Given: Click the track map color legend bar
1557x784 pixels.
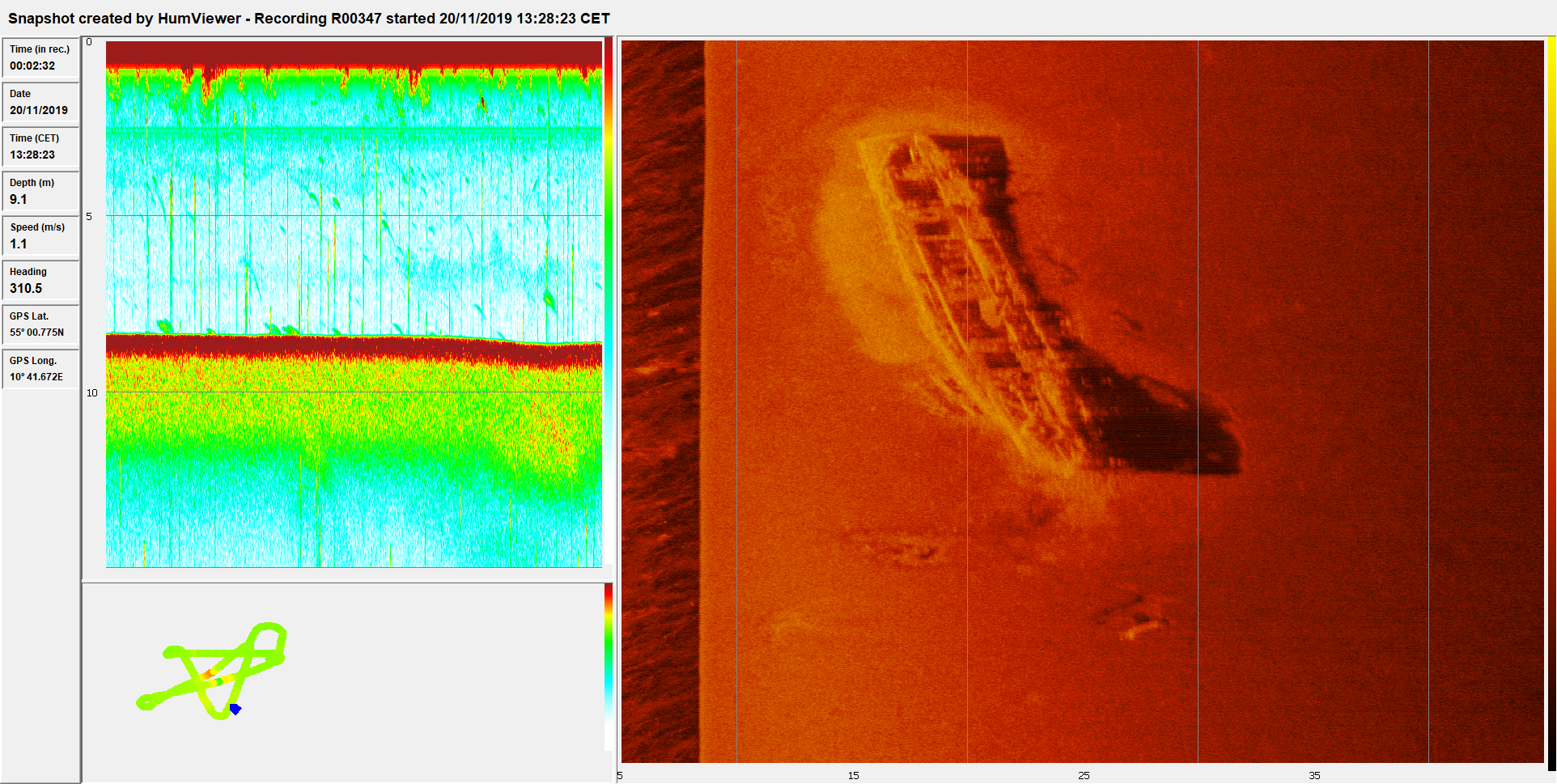Looking at the screenshot, I should pos(609,667).
